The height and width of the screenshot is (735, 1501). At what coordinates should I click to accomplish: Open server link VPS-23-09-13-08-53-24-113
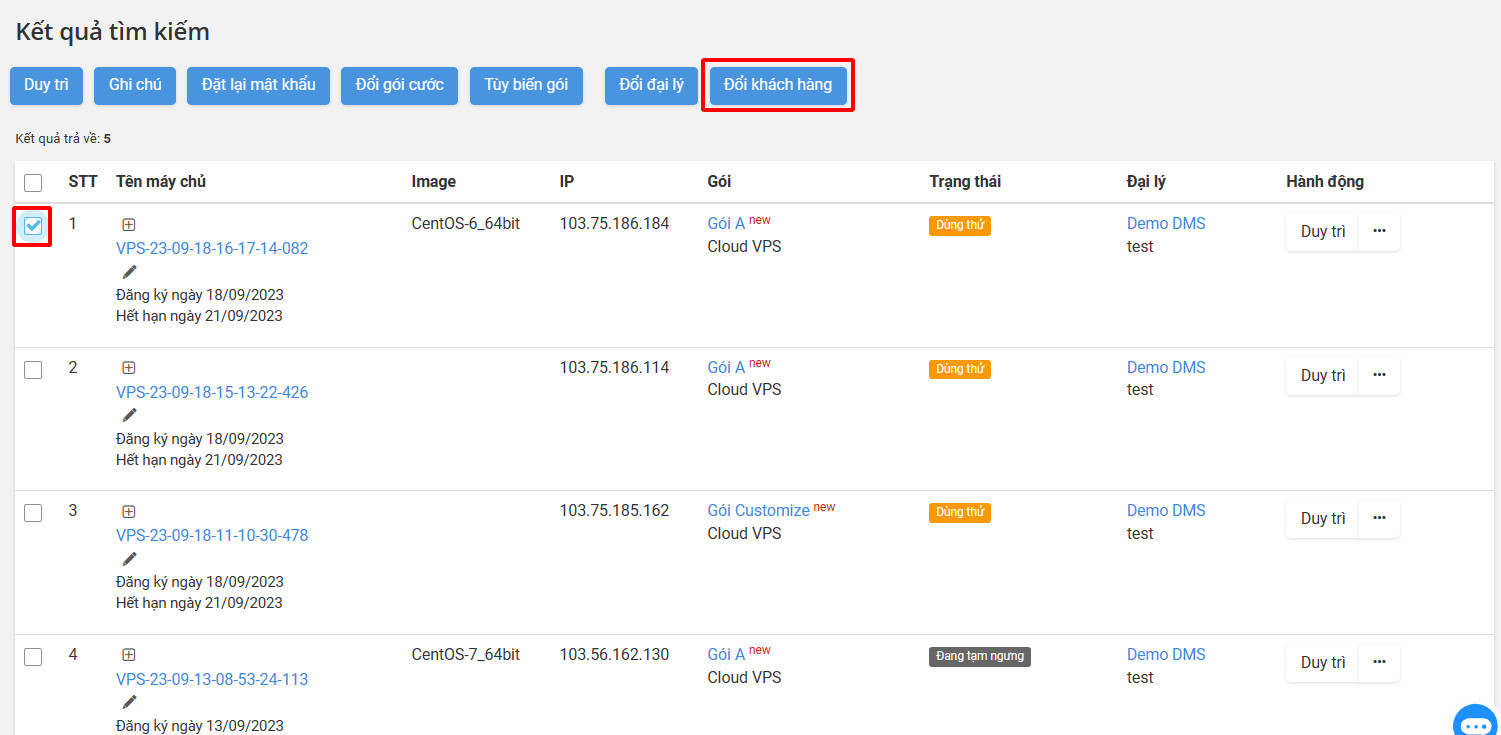(212, 679)
